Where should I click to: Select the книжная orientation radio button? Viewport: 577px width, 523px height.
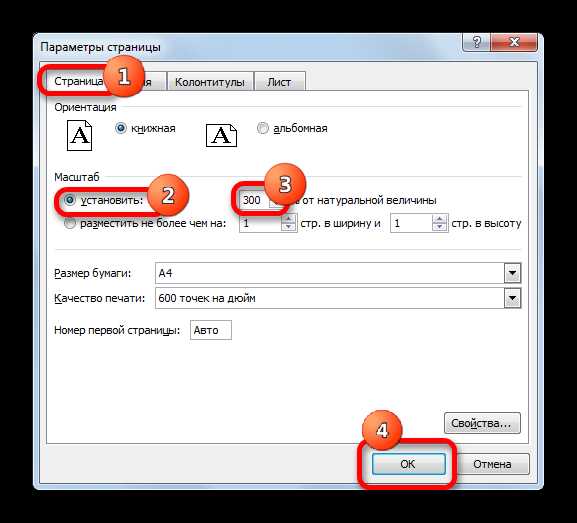(x=121, y=128)
